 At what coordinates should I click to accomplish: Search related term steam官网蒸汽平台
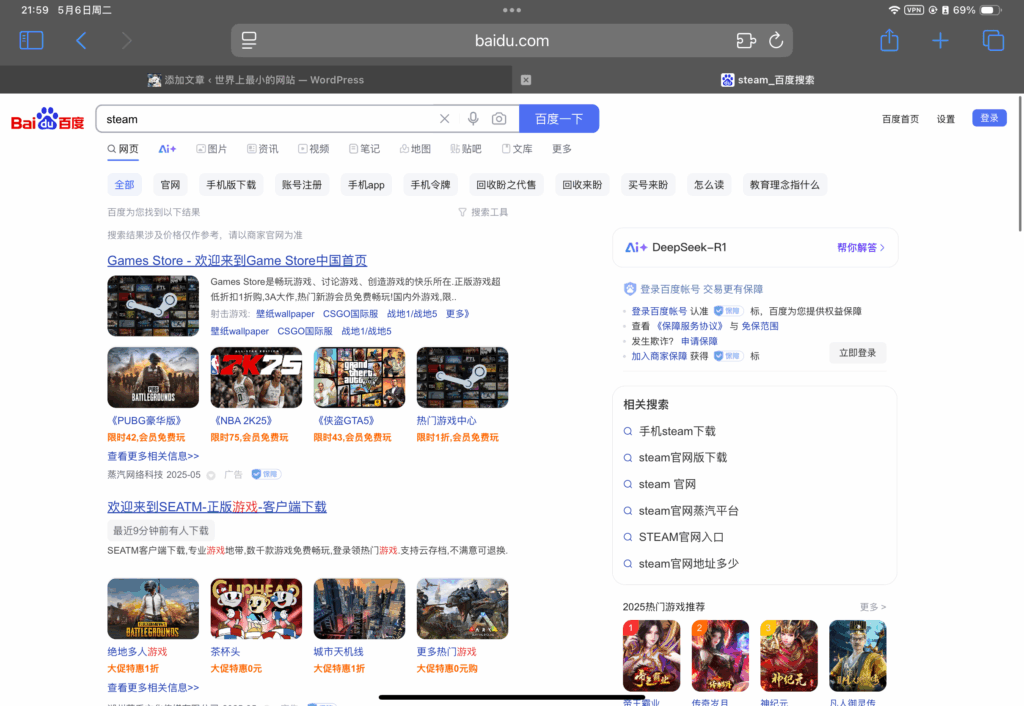[688, 511]
